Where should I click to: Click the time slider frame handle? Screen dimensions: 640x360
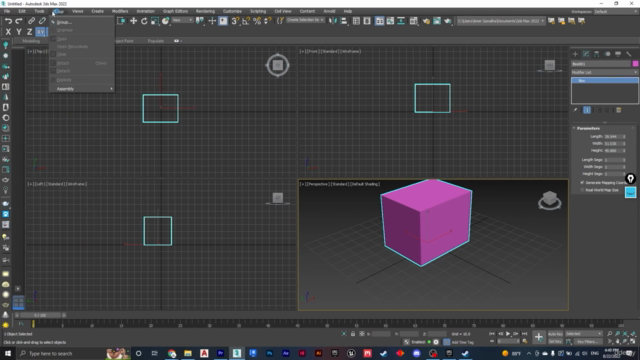[40, 315]
